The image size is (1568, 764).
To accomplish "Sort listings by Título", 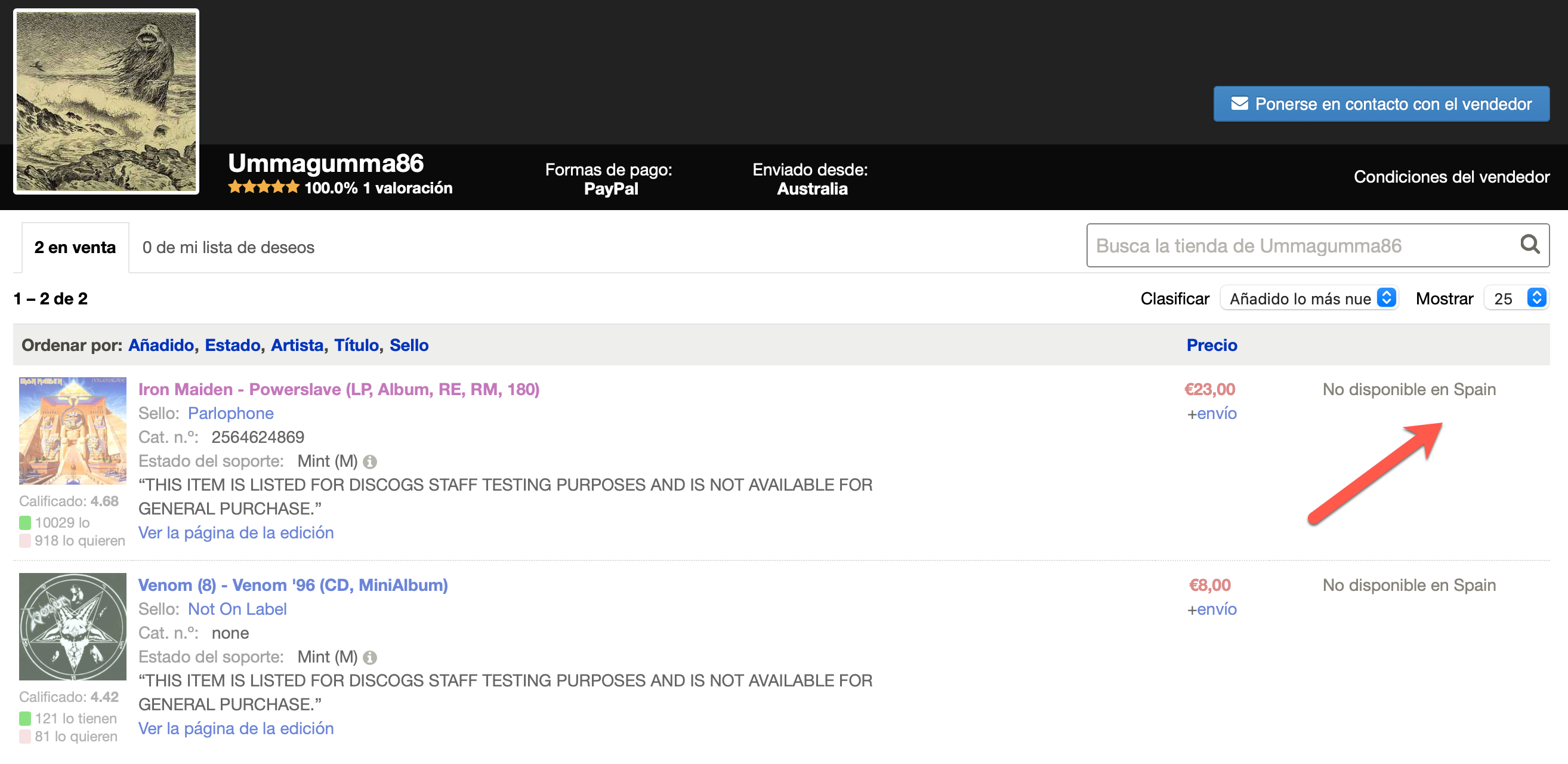I will 356,346.
